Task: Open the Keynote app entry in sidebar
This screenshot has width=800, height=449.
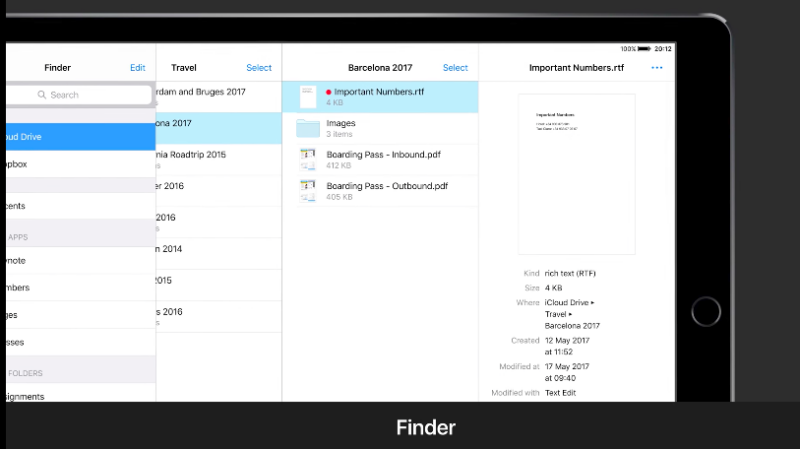Action: point(81,261)
